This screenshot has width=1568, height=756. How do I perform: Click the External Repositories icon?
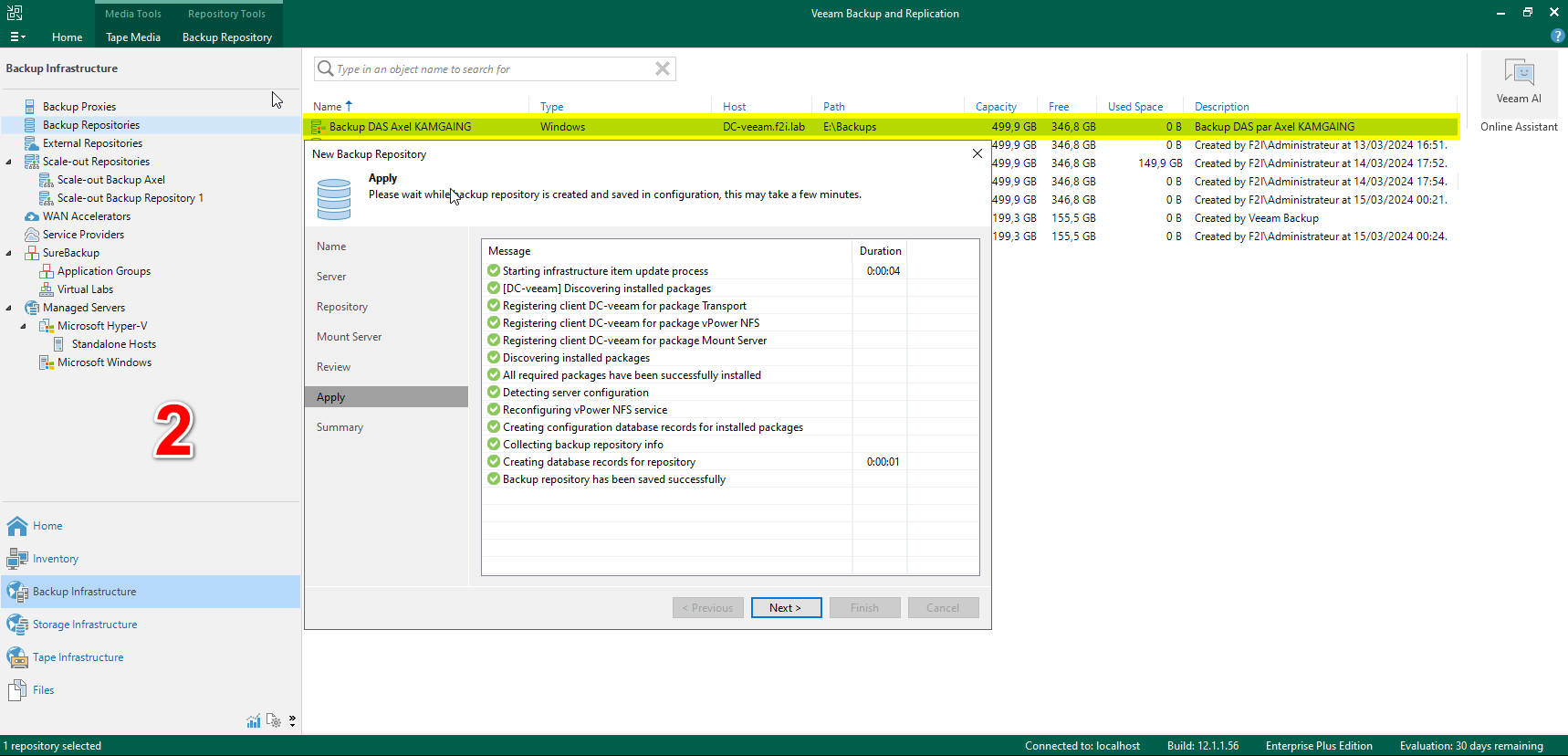[31, 143]
